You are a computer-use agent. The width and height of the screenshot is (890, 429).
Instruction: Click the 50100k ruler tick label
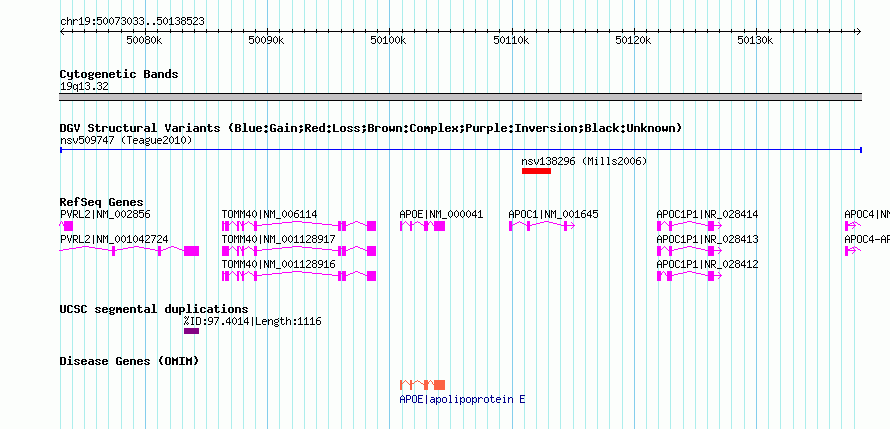pyautogui.click(x=388, y=41)
